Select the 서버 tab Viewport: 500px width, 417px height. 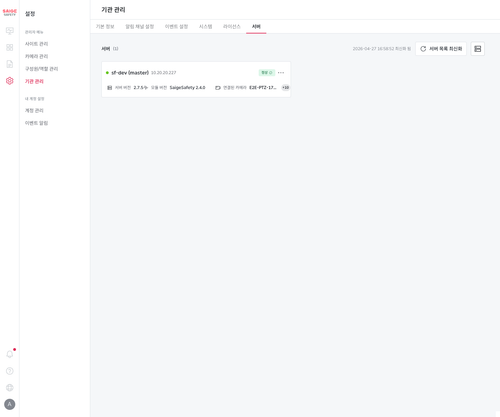(256, 26)
